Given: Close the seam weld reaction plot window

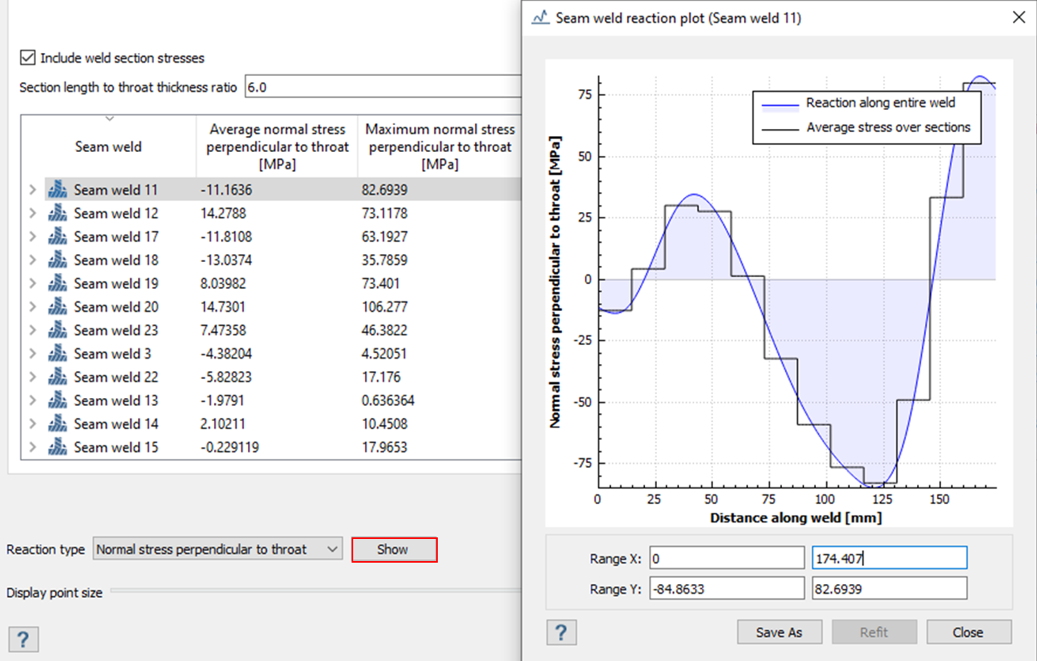Looking at the screenshot, I should [x=1018, y=18].
